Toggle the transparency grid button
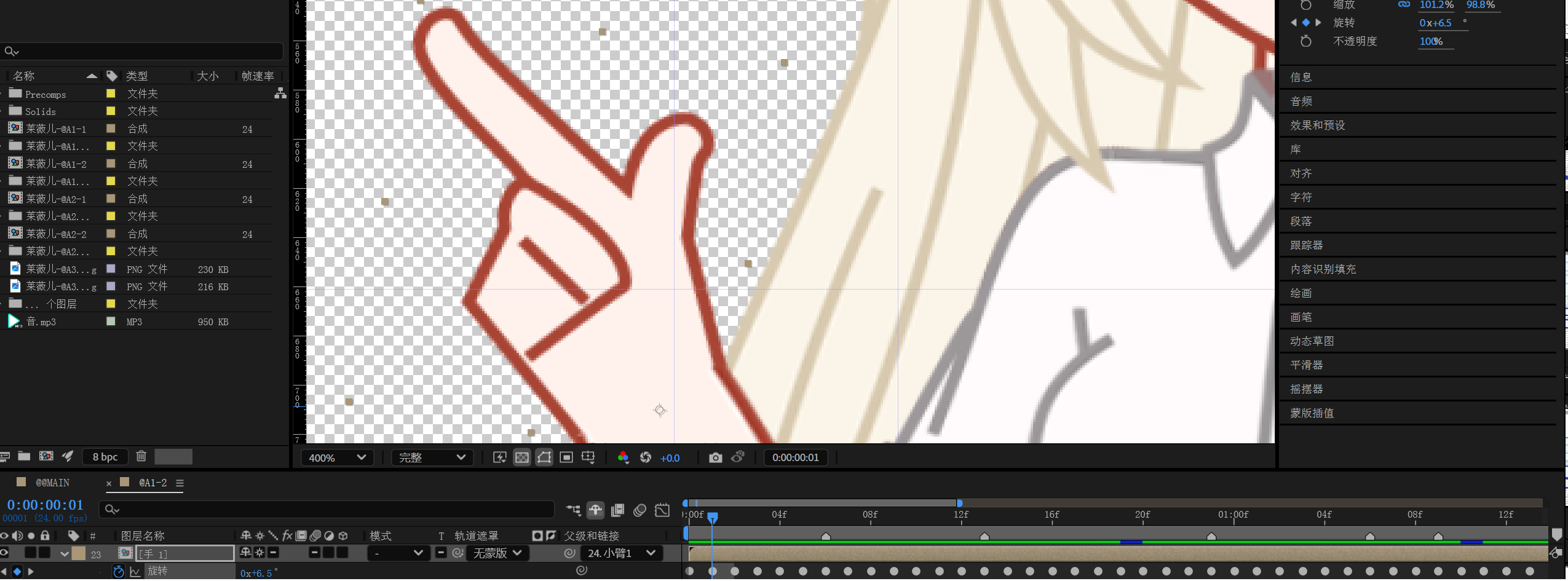 (x=521, y=458)
